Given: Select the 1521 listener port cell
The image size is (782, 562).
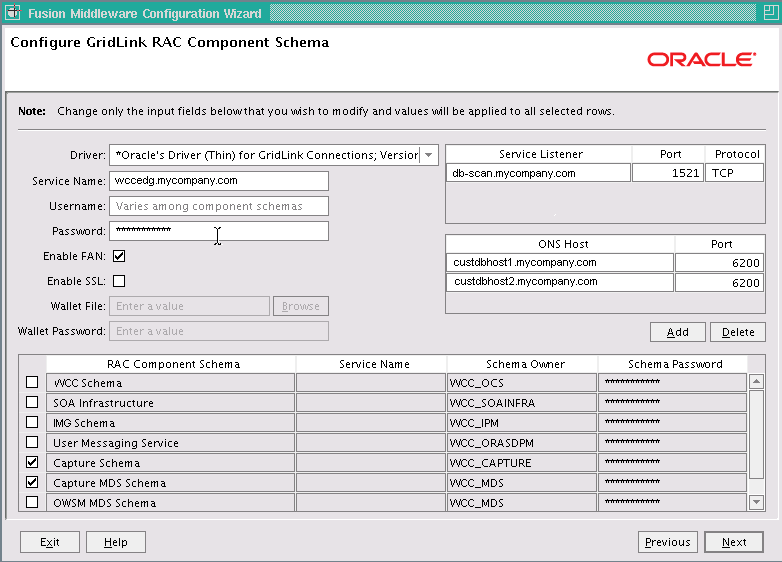Looking at the screenshot, I should pos(668,173).
